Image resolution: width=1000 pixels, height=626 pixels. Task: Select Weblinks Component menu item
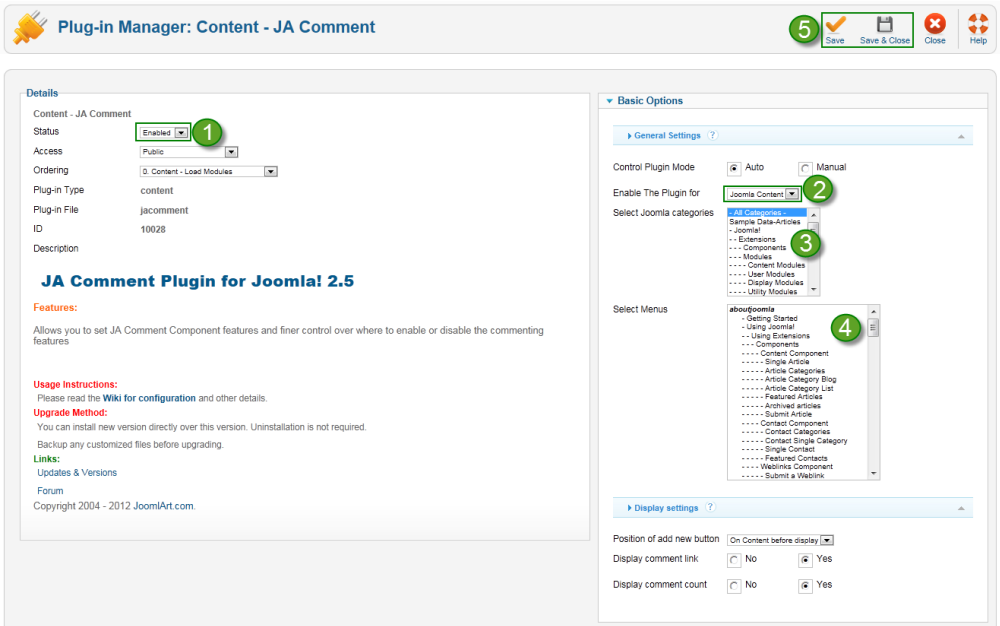click(x=787, y=467)
